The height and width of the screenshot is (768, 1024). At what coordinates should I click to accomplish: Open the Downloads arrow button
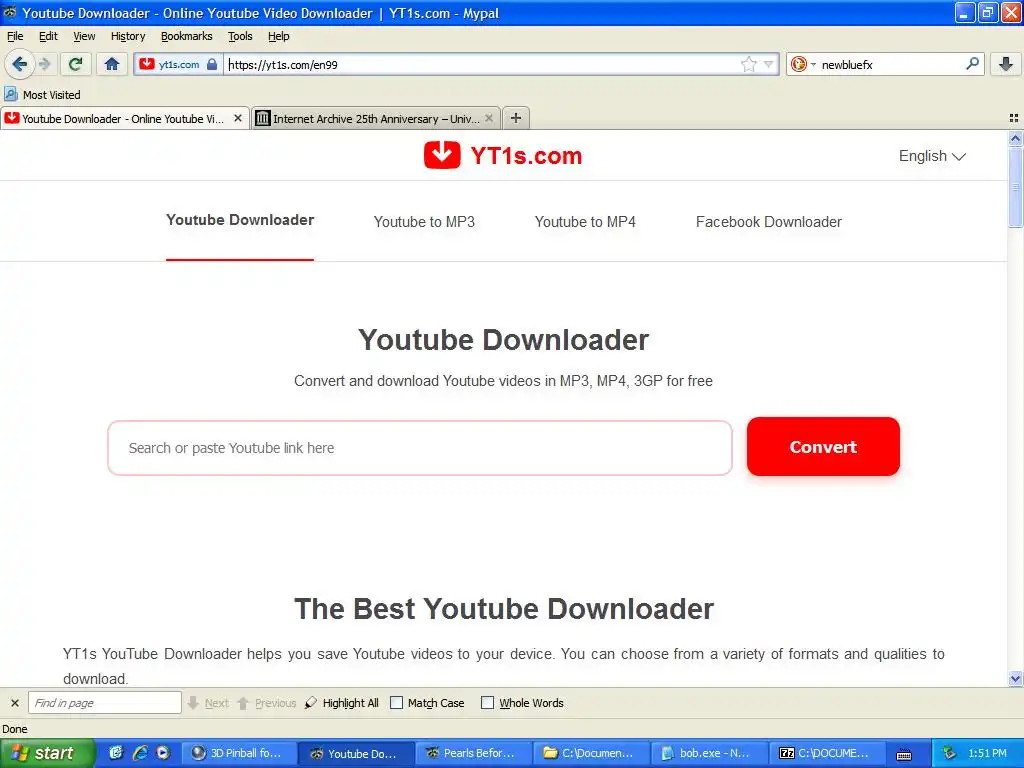click(x=1006, y=64)
